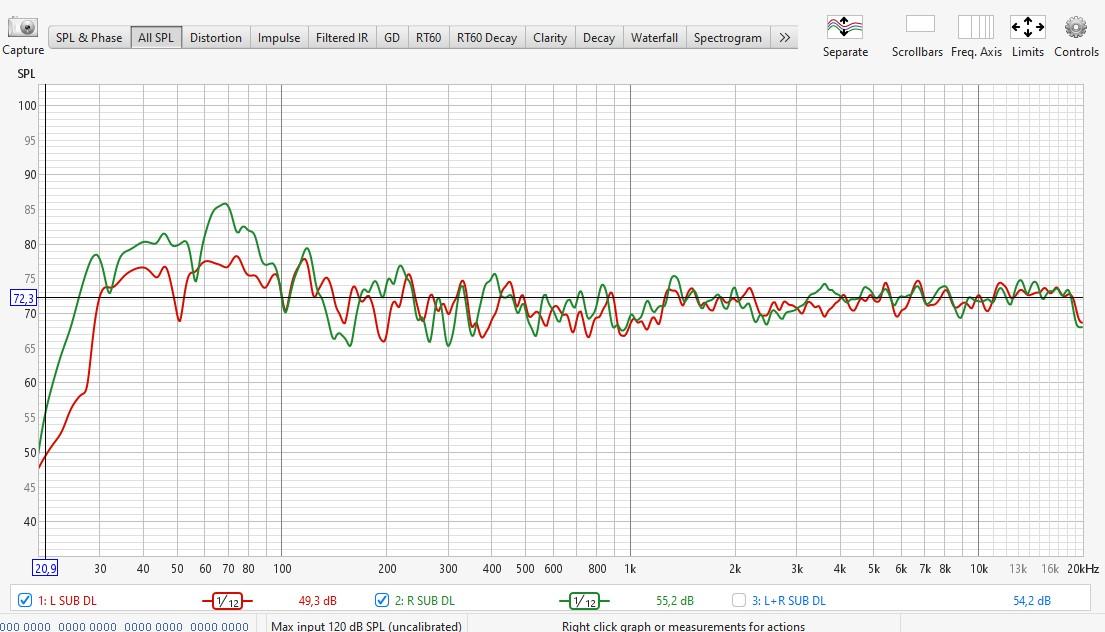This screenshot has height=632, width=1105.
Task: Click the Filtered IR tab
Action: click(x=342, y=38)
